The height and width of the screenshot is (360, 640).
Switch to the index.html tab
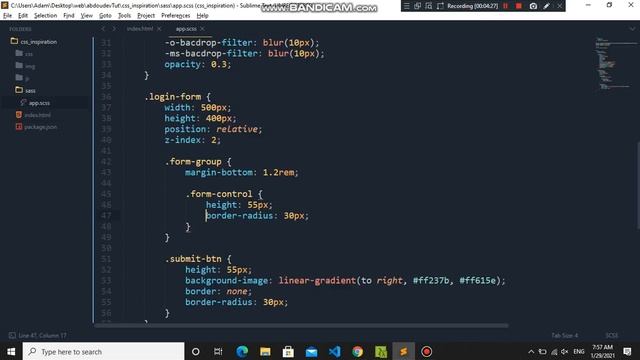coord(140,29)
